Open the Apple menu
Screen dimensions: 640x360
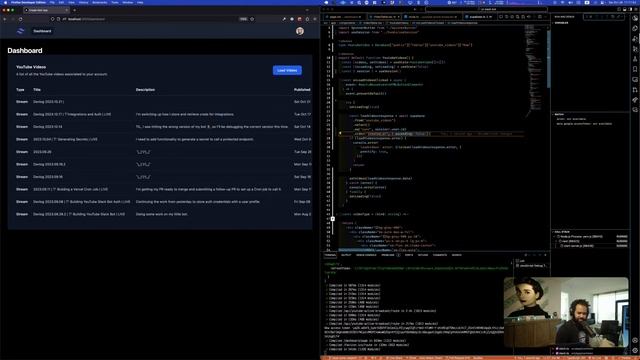coord(5,2)
